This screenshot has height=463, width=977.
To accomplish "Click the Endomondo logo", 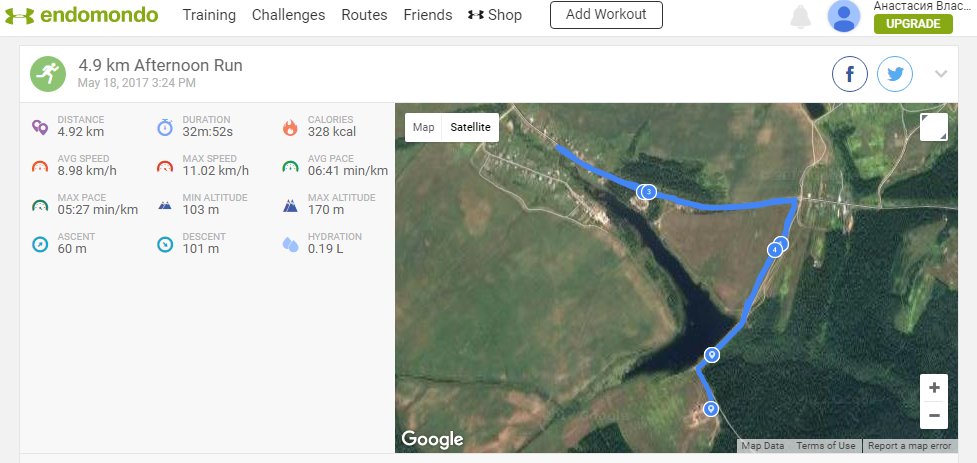I will click(85, 15).
